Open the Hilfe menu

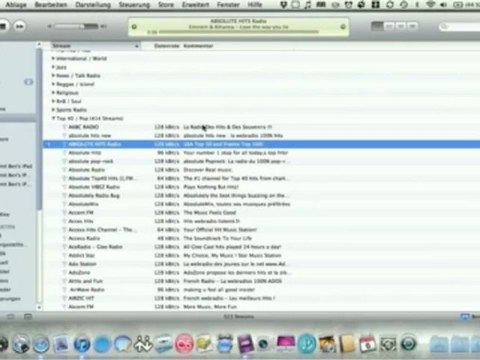point(255,5)
